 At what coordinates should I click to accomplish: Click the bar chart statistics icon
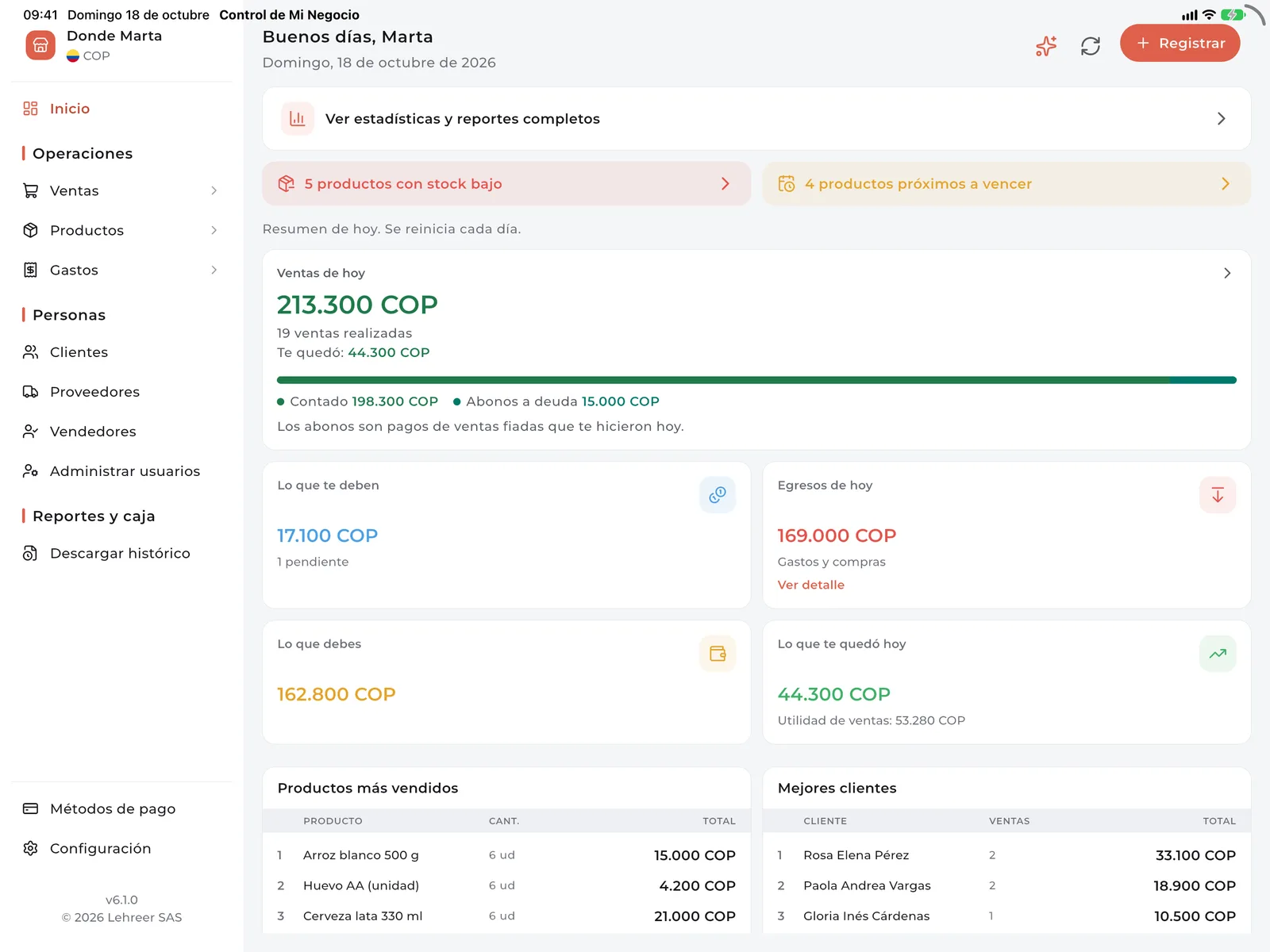298,119
